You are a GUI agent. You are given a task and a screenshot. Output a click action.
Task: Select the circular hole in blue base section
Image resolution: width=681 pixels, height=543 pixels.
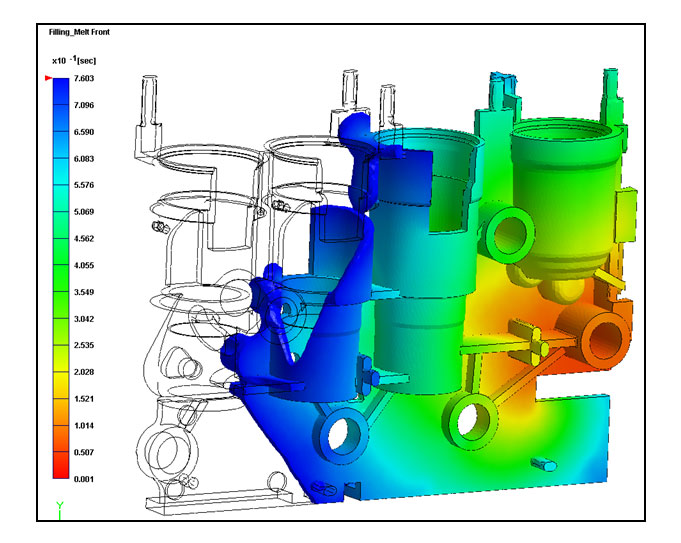(339, 432)
